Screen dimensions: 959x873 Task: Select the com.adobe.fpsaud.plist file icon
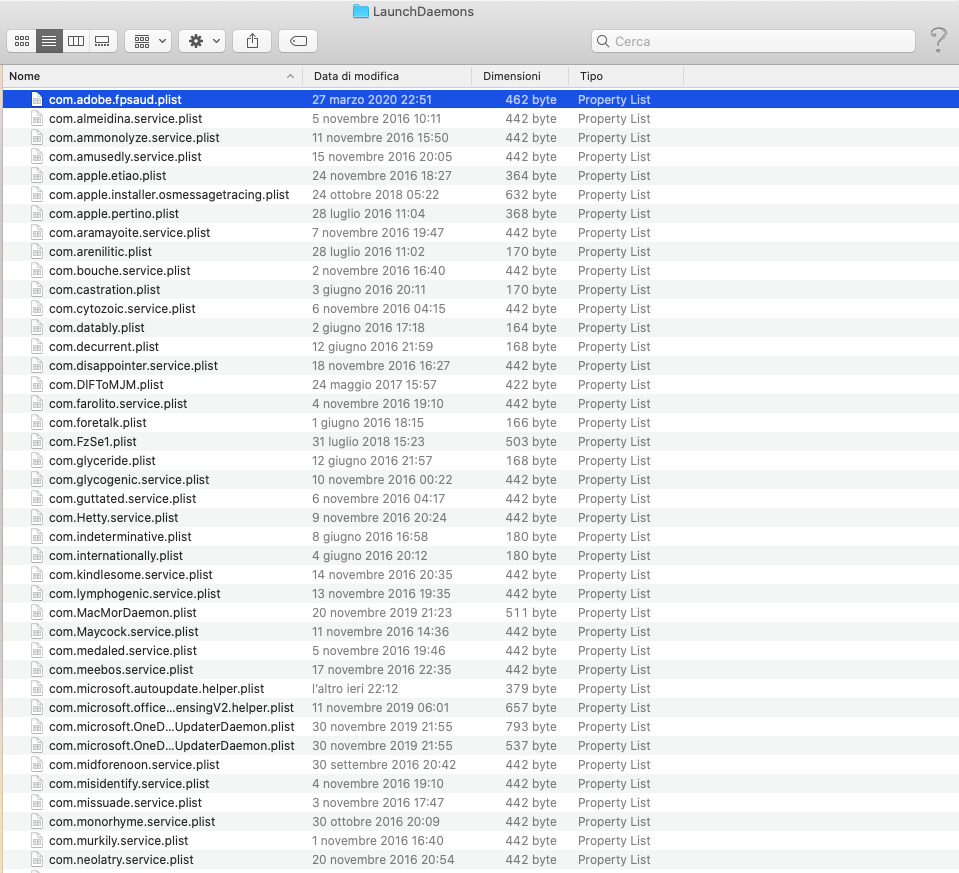coord(37,99)
